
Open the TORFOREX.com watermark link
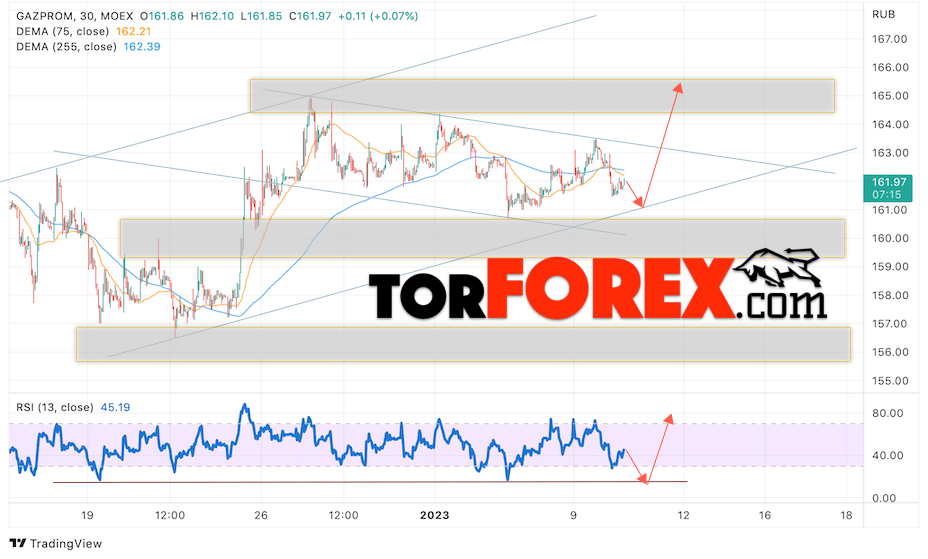tap(598, 288)
